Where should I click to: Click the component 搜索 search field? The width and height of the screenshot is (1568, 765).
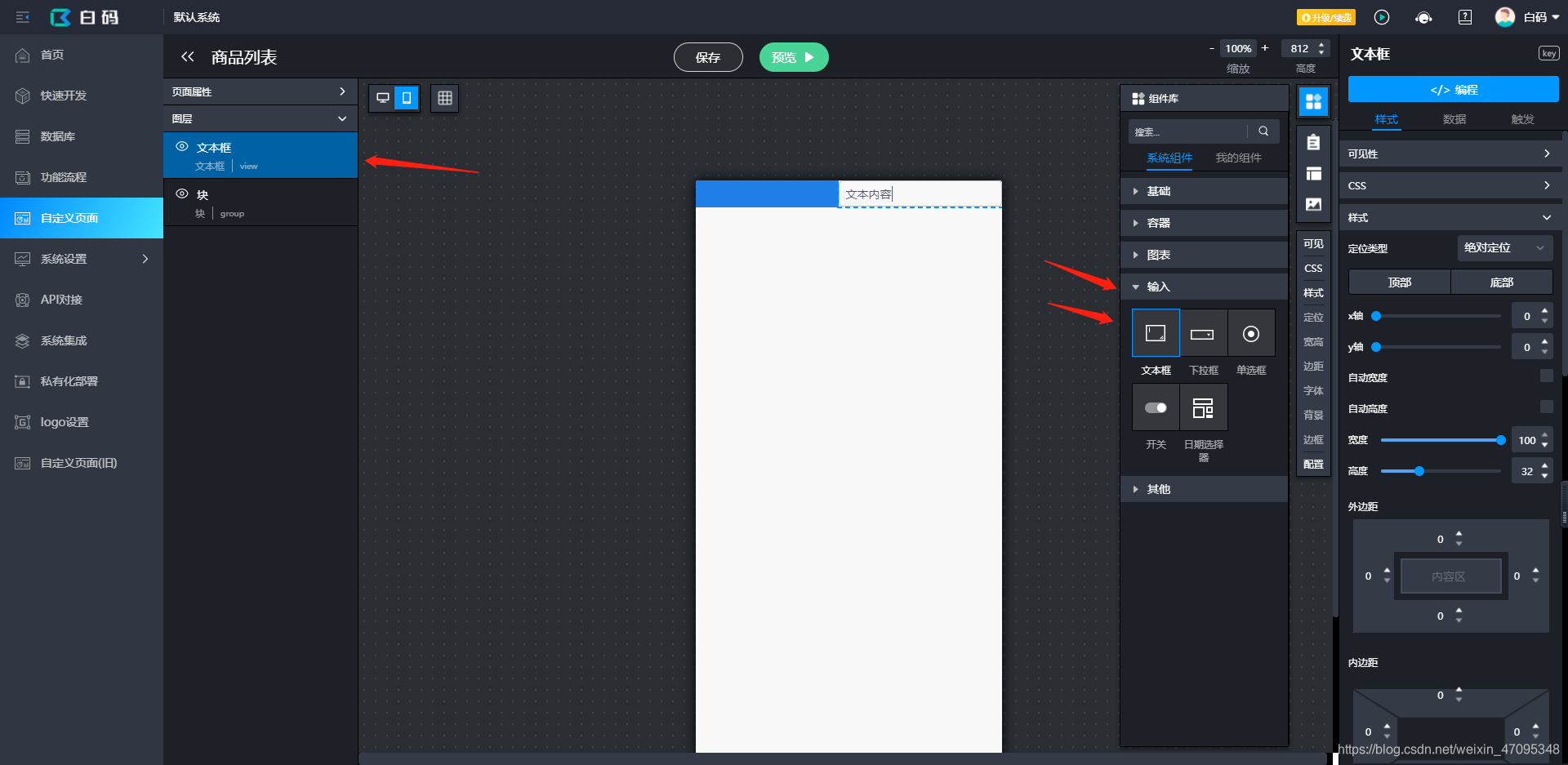(x=1188, y=131)
